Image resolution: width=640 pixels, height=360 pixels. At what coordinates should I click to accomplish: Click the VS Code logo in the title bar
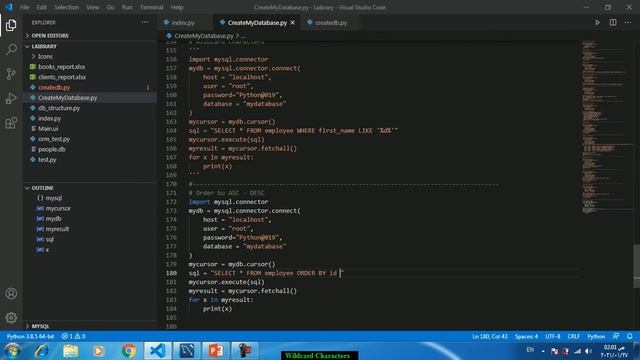tap(9, 7)
